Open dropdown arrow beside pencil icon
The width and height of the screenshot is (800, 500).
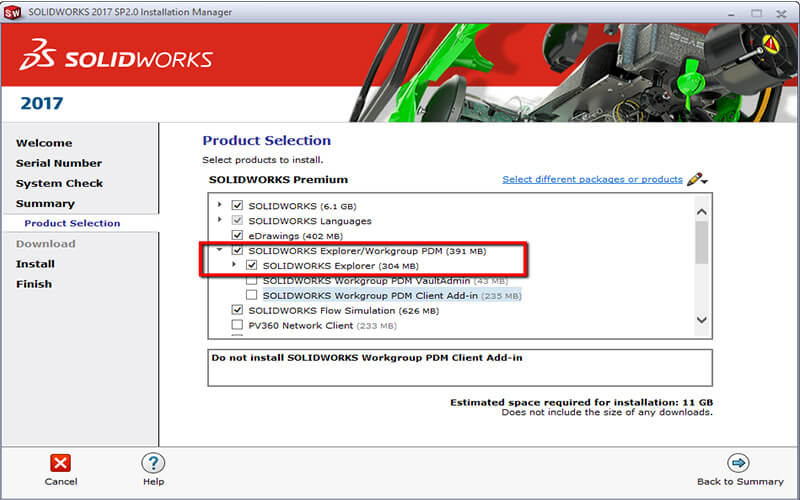click(705, 181)
